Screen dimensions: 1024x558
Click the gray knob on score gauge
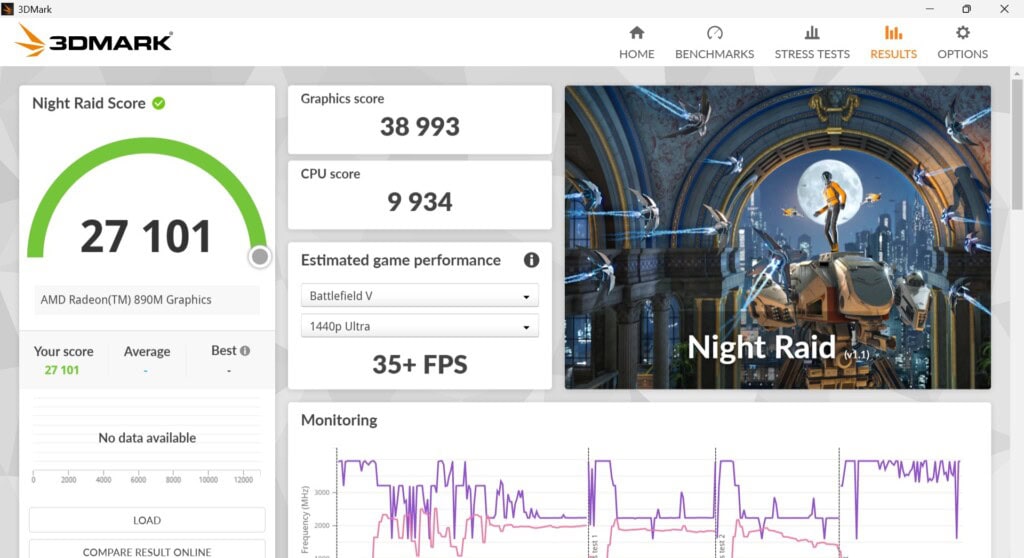coord(260,257)
